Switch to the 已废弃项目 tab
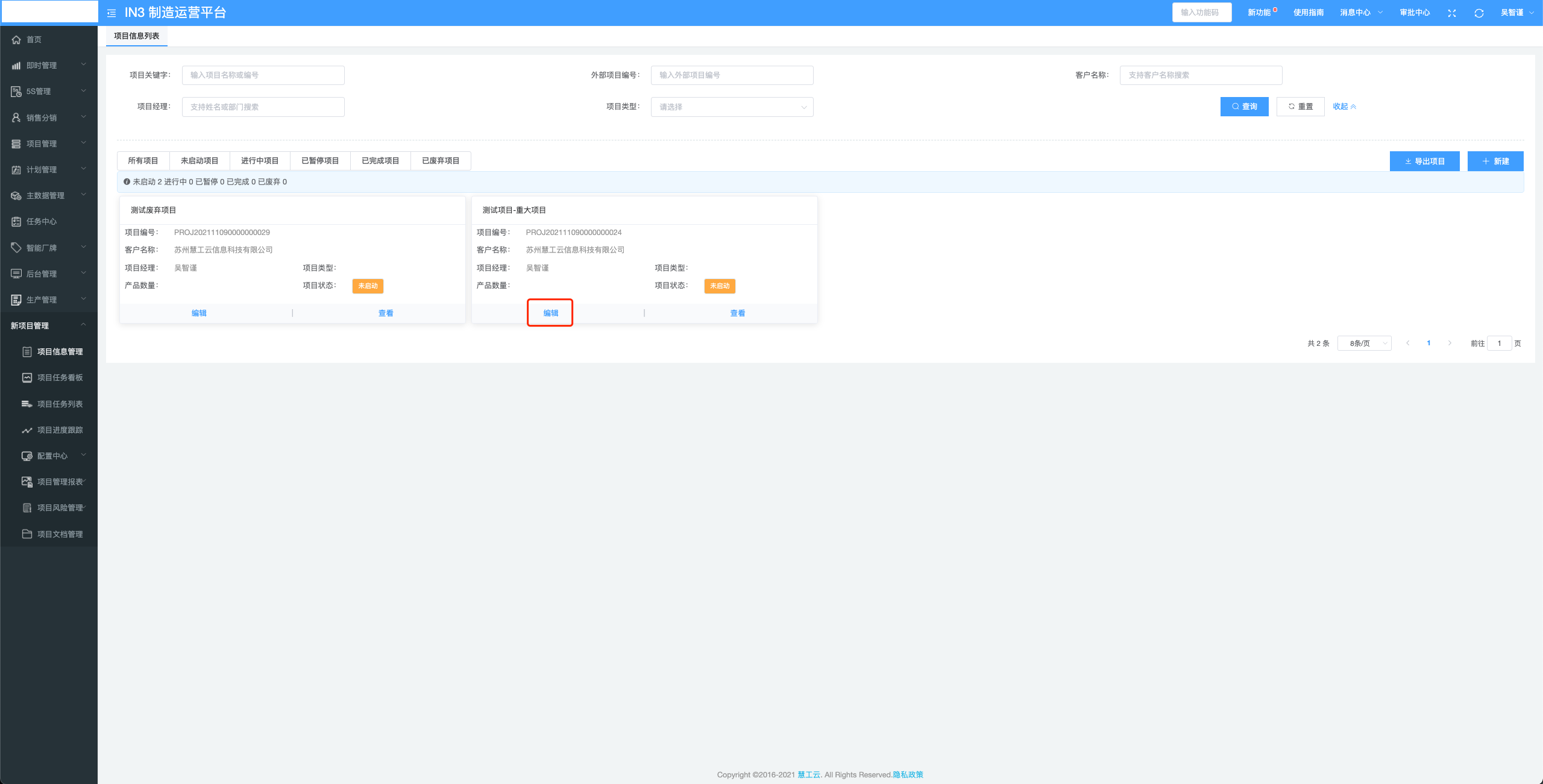 (x=441, y=161)
